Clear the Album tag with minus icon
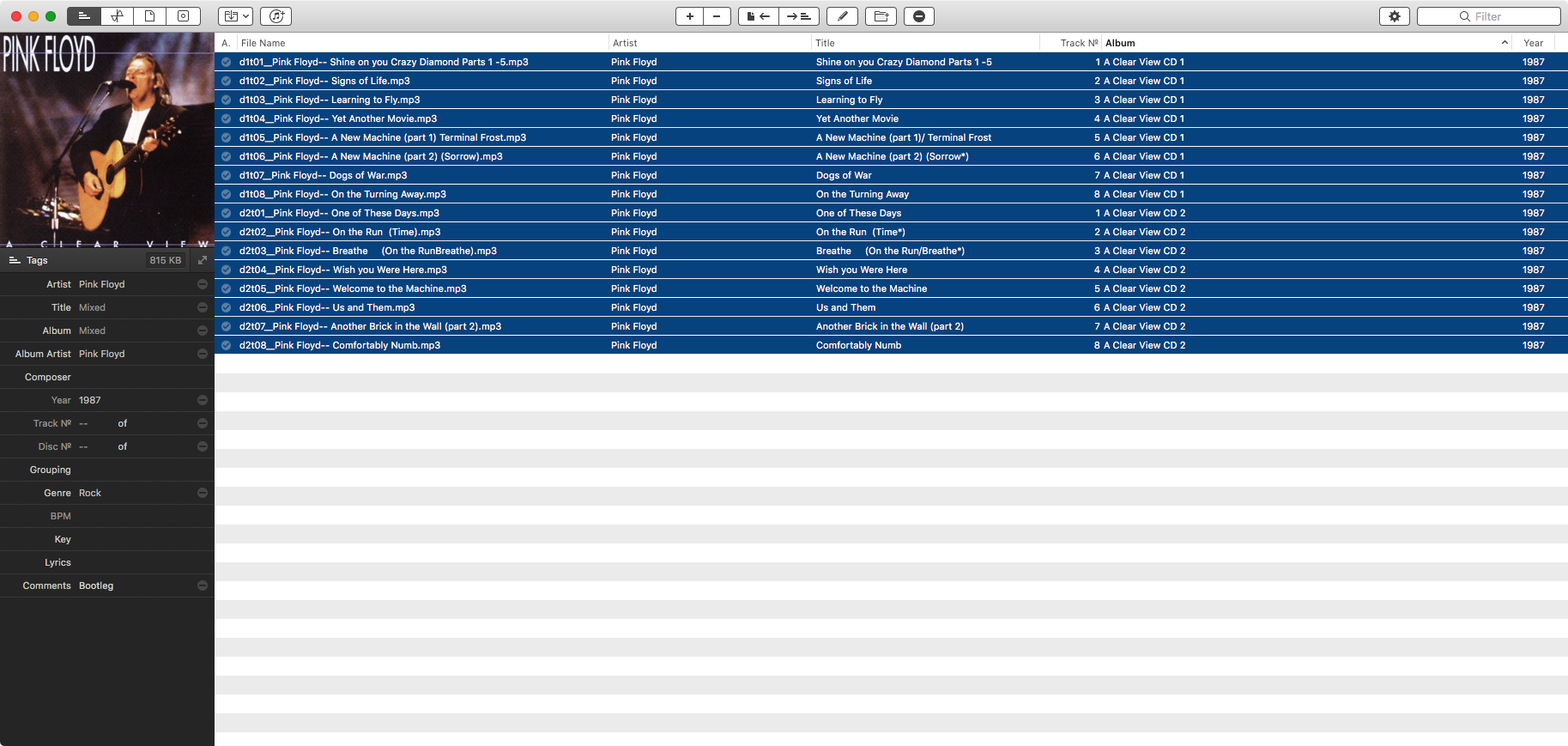 click(203, 331)
